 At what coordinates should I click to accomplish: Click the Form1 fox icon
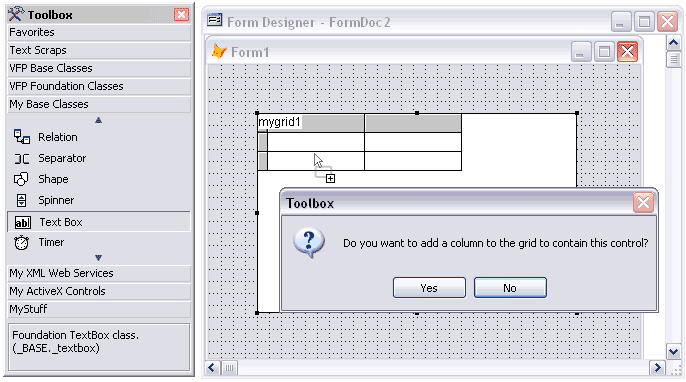pos(219,52)
